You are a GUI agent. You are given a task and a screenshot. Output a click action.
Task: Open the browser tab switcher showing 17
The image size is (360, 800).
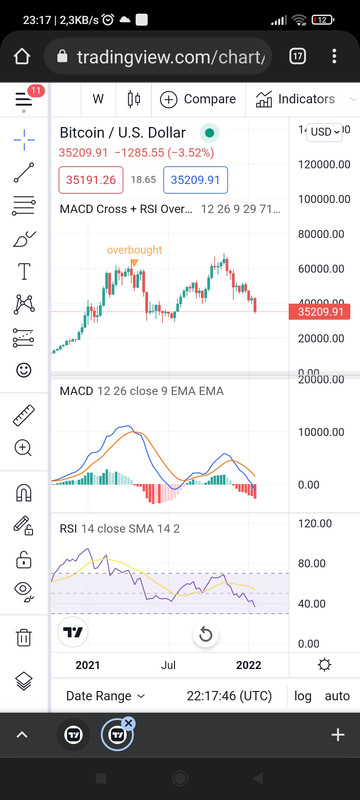pos(298,57)
